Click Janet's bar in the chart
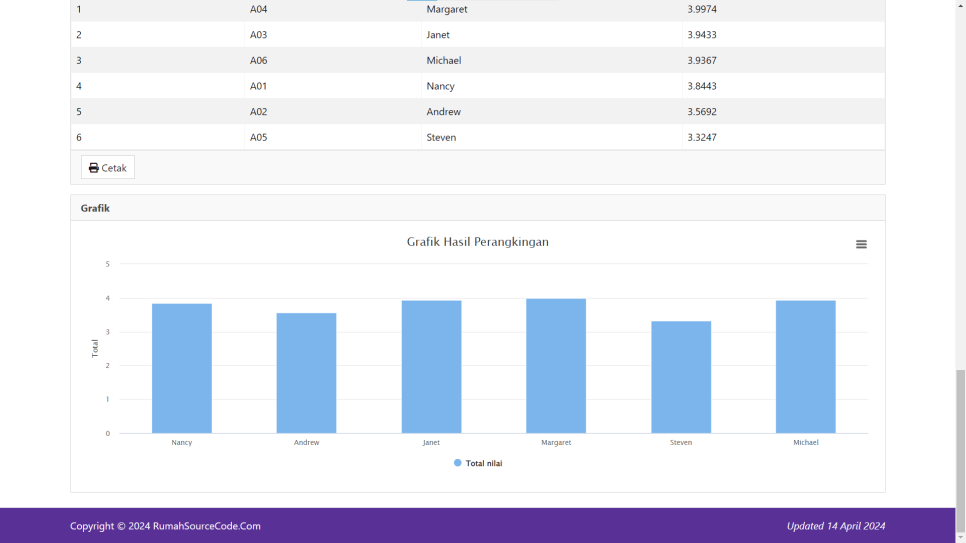Screen dimensions: 966x543 (x=431, y=366)
